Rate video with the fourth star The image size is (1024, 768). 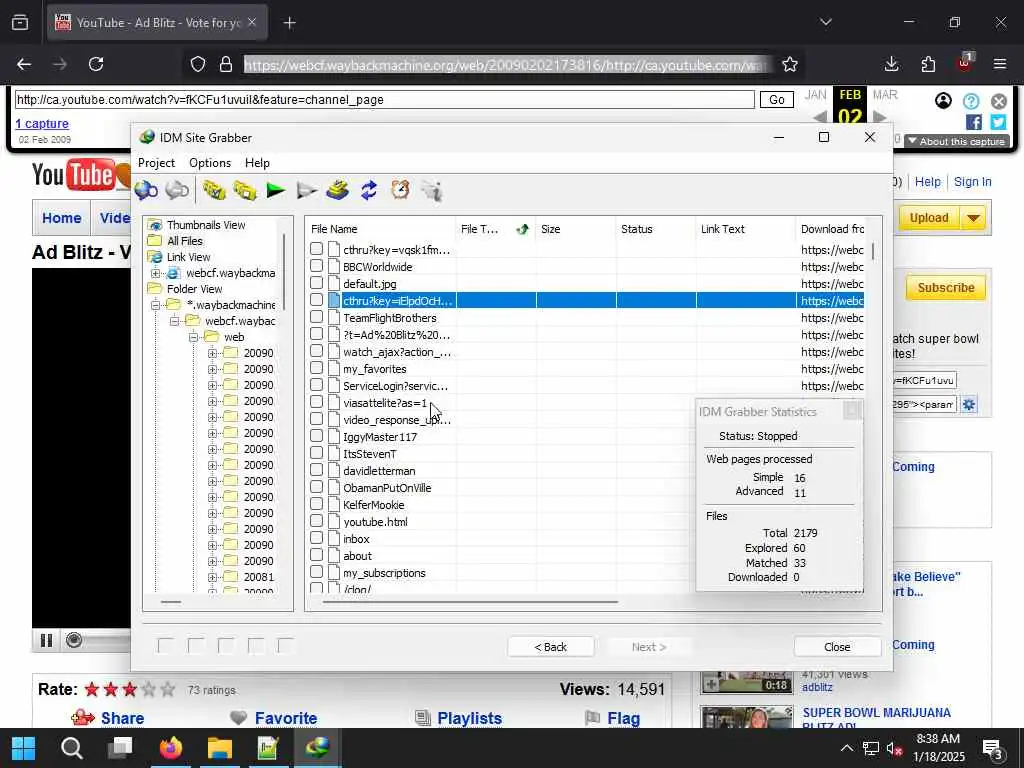pyautogui.click(x=149, y=689)
